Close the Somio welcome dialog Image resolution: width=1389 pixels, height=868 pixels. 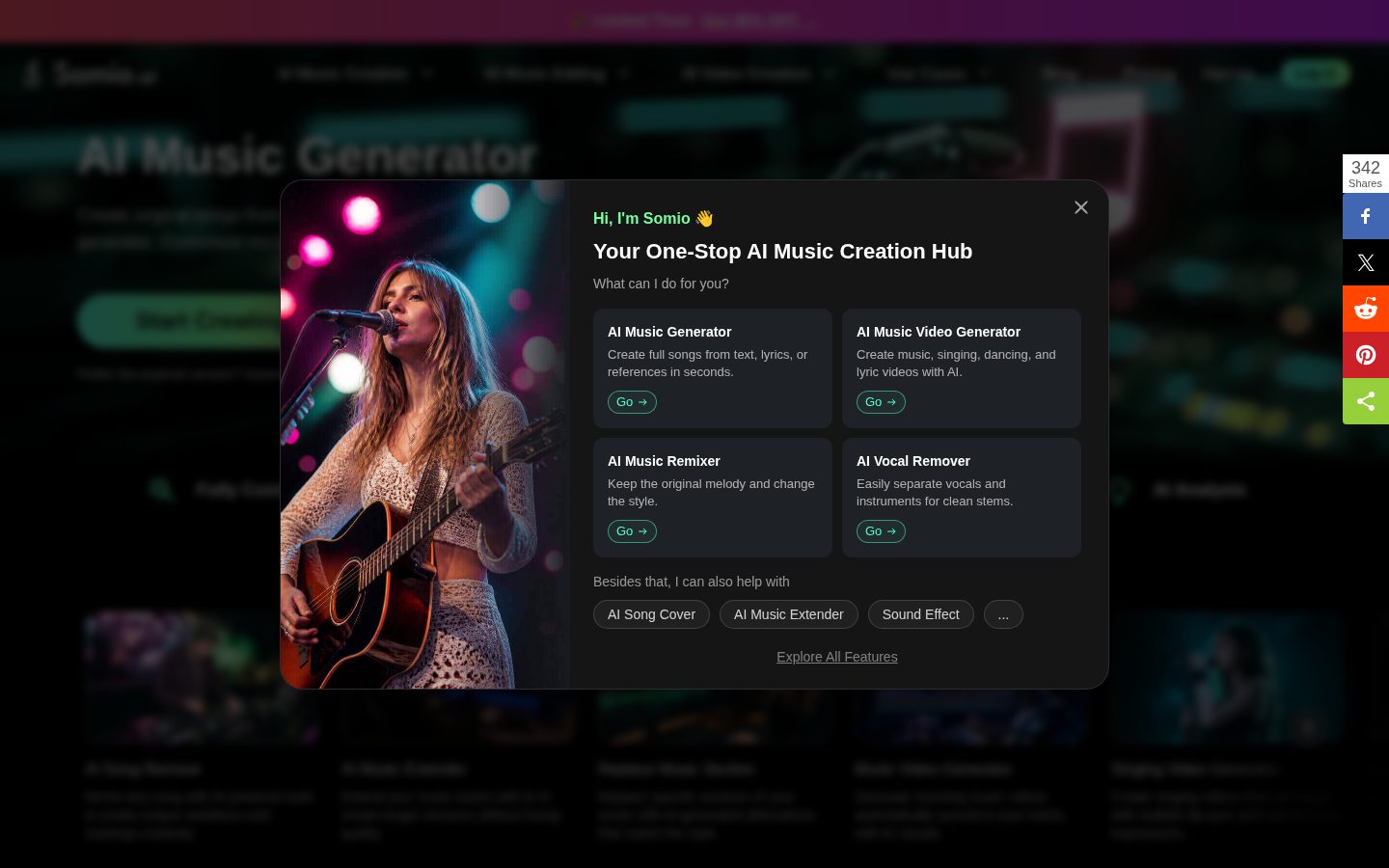coord(1081,207)
